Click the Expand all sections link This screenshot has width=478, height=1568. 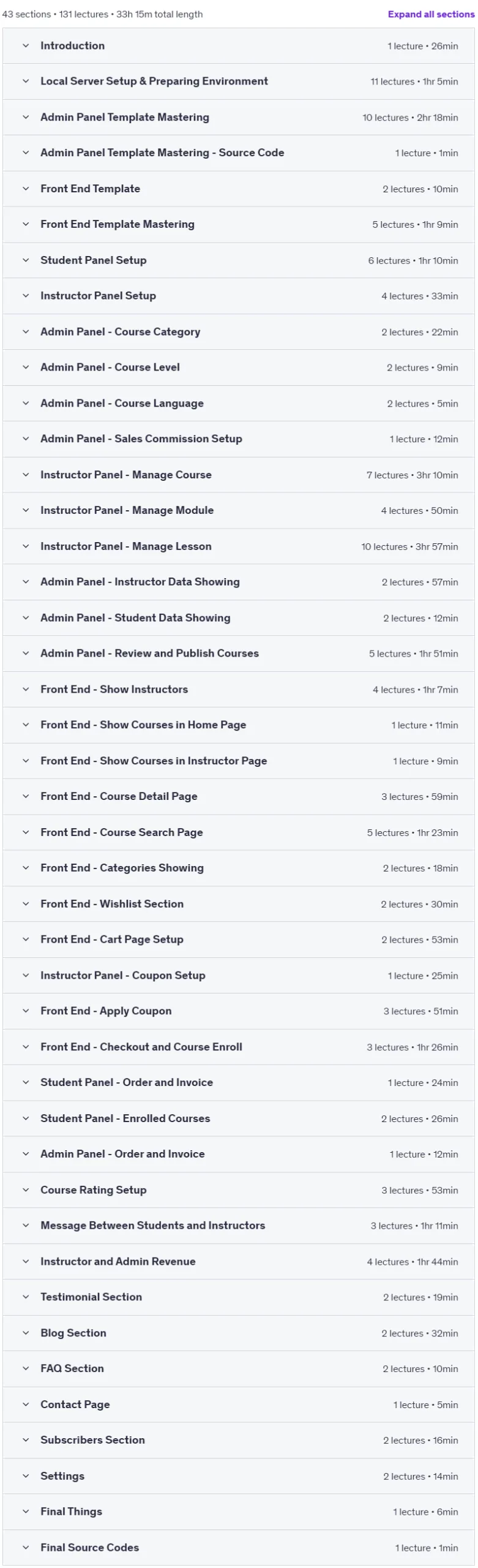click(x=431, y=14)
